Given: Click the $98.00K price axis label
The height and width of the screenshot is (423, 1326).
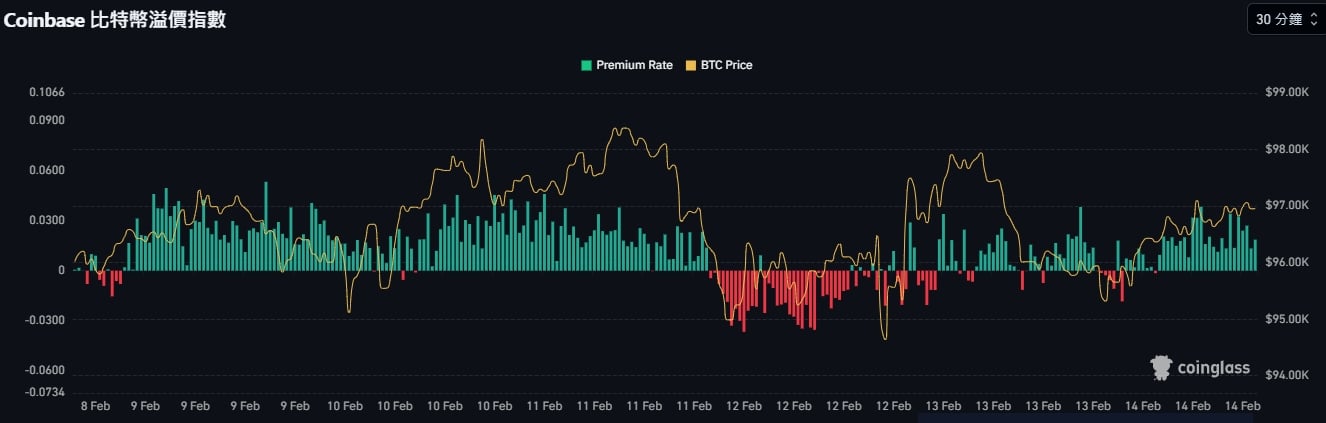Looking at the screenshot, I should 1286,149.
